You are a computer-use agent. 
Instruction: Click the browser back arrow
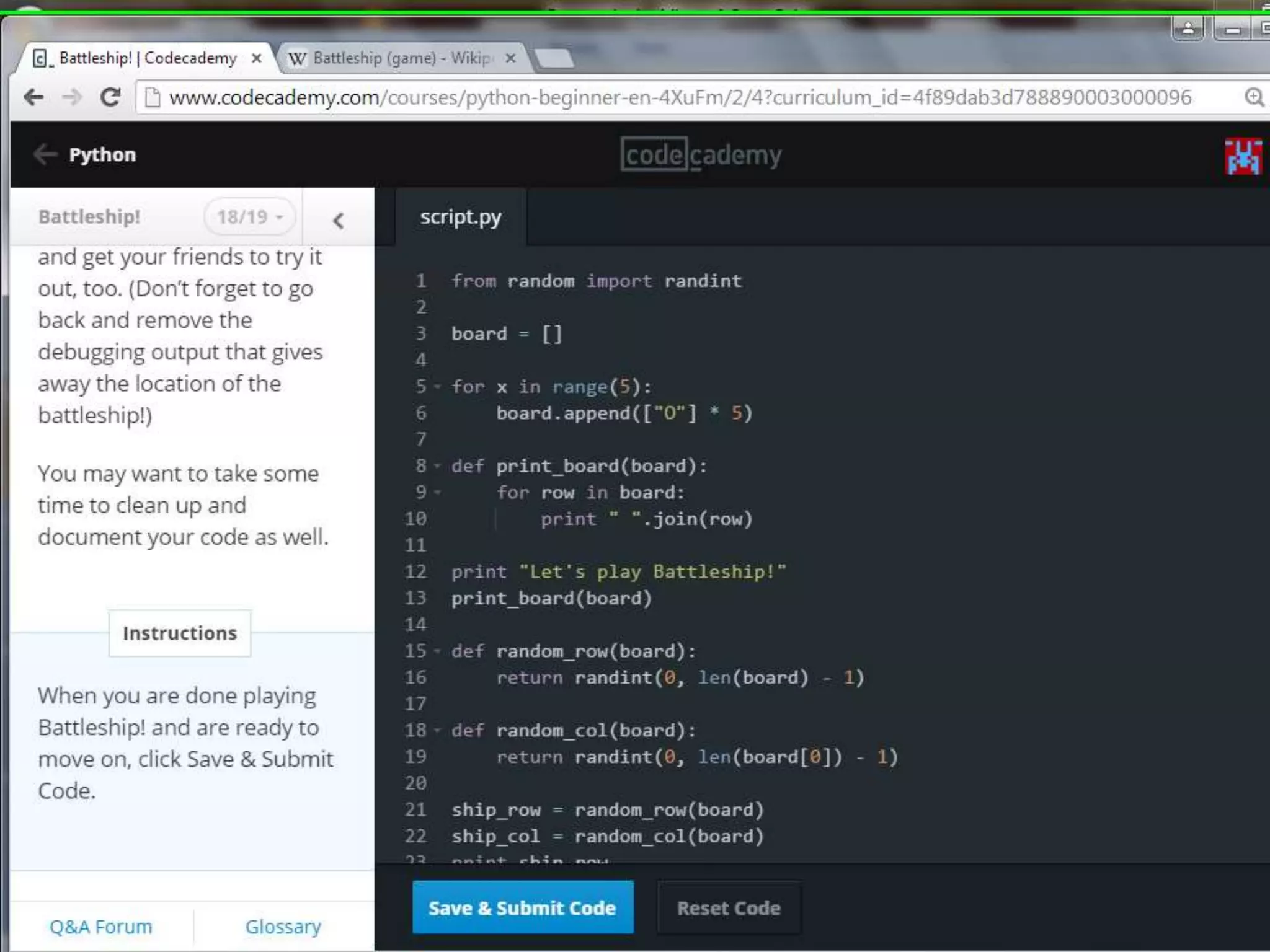pyautogui.click(x=33, y=97)
